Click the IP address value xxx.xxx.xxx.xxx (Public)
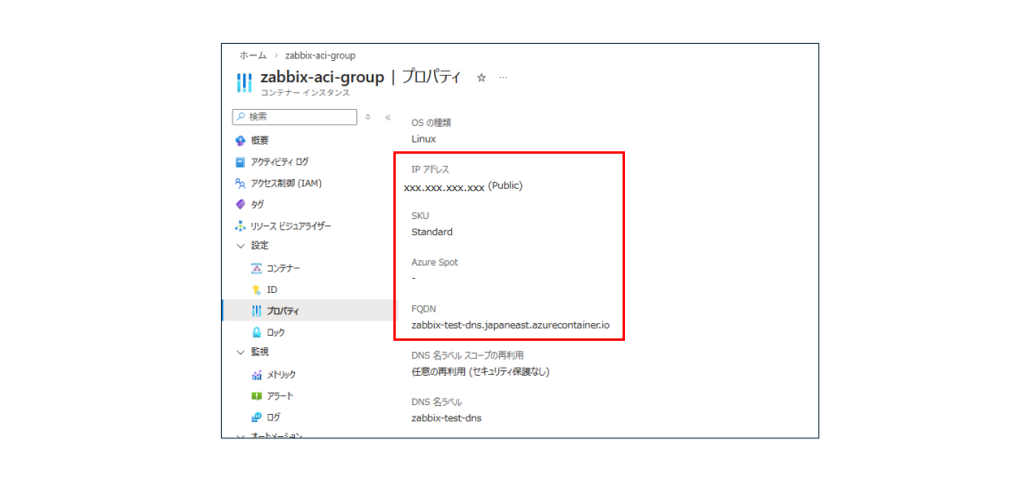The height and width of the screenshot is (484, 1024). (x=463, y=186)
